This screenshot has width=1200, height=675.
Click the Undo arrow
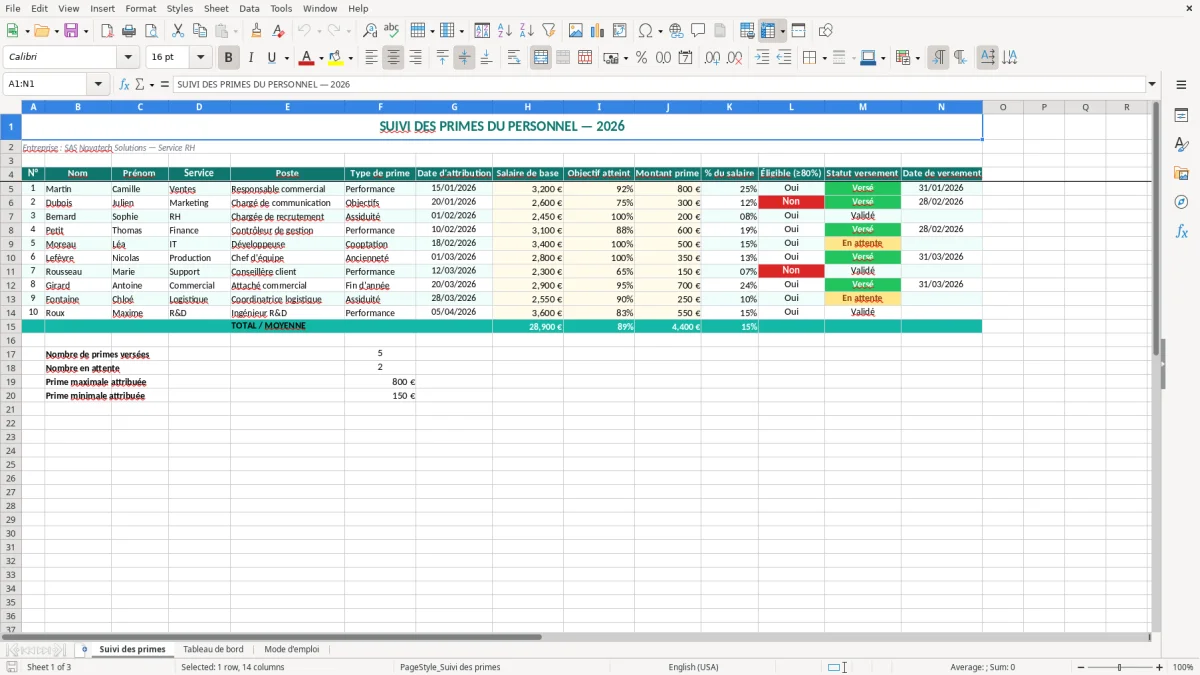304,31
